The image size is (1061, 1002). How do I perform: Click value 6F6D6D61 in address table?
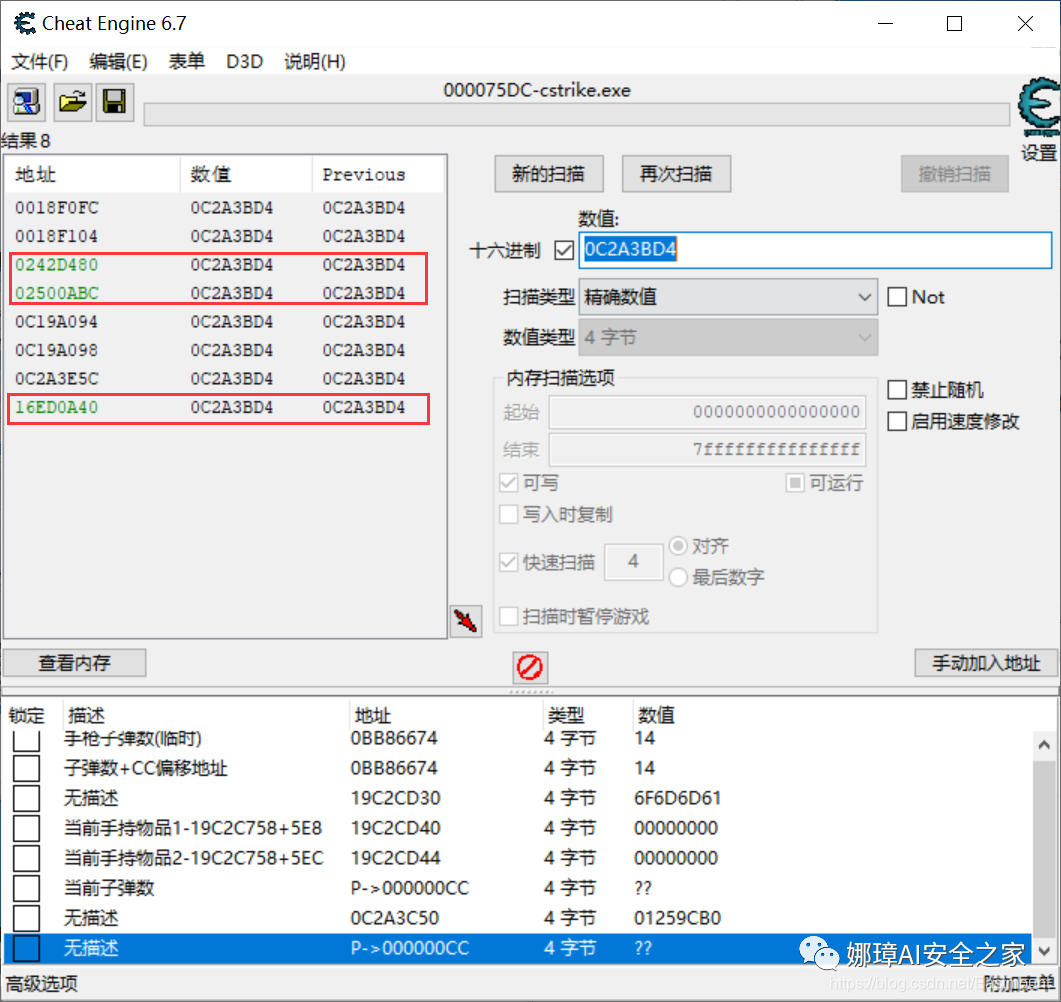(x=677, y=798)
